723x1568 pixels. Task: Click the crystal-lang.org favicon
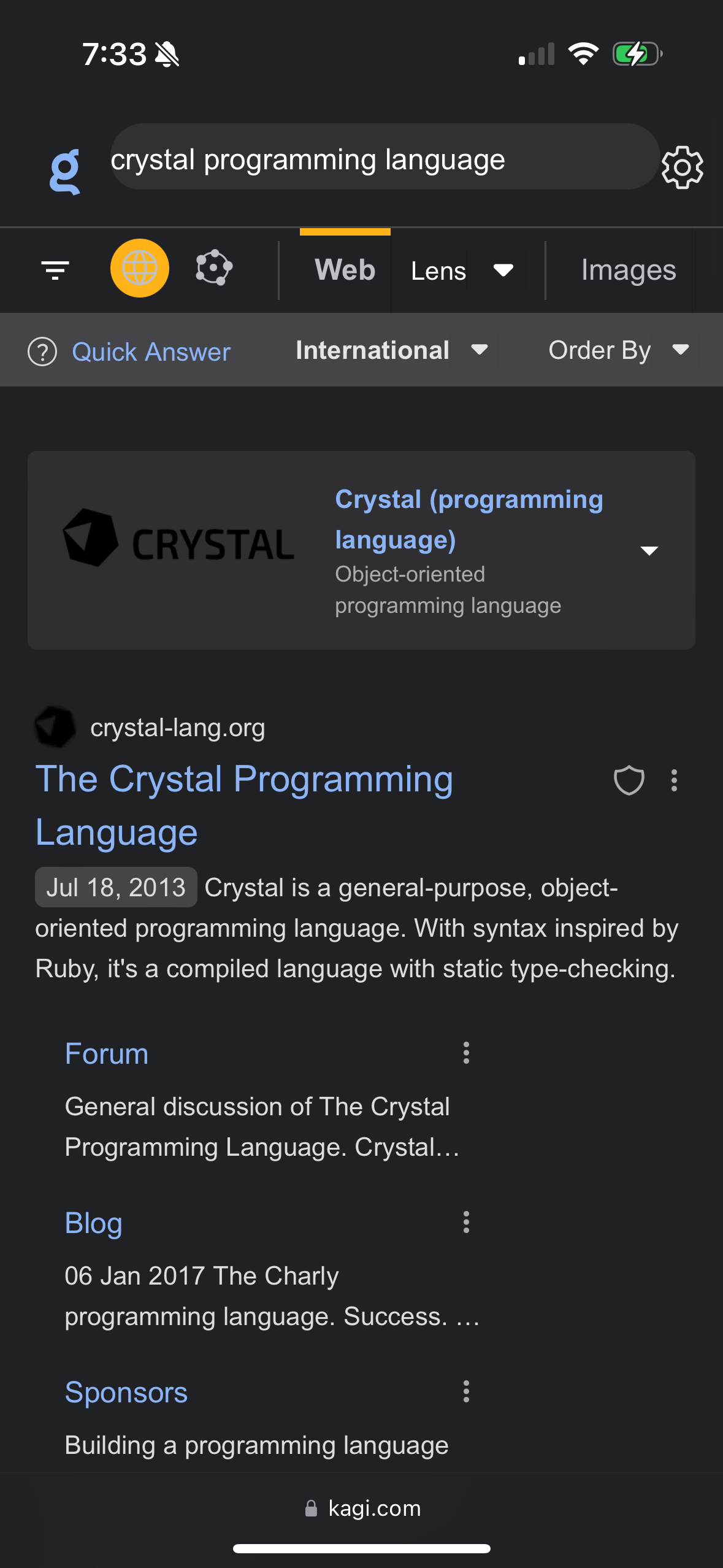pos(55,727)
